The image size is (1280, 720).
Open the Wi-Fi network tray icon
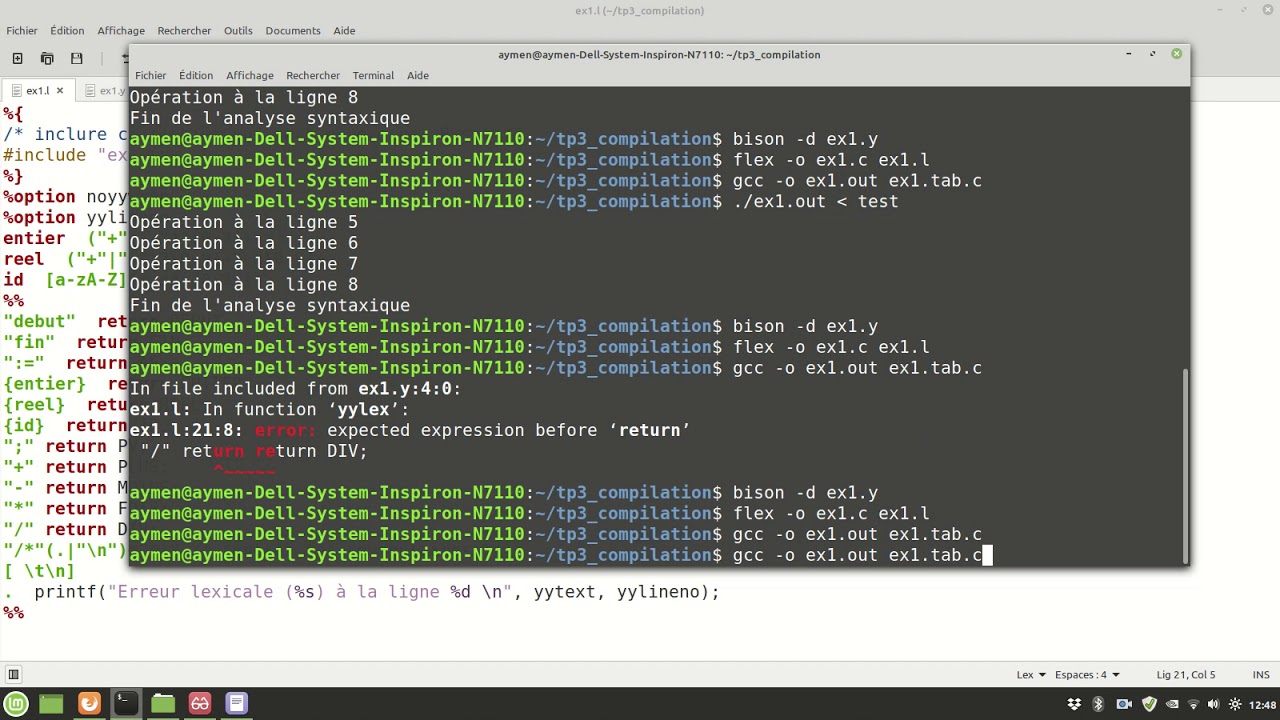1193,704
